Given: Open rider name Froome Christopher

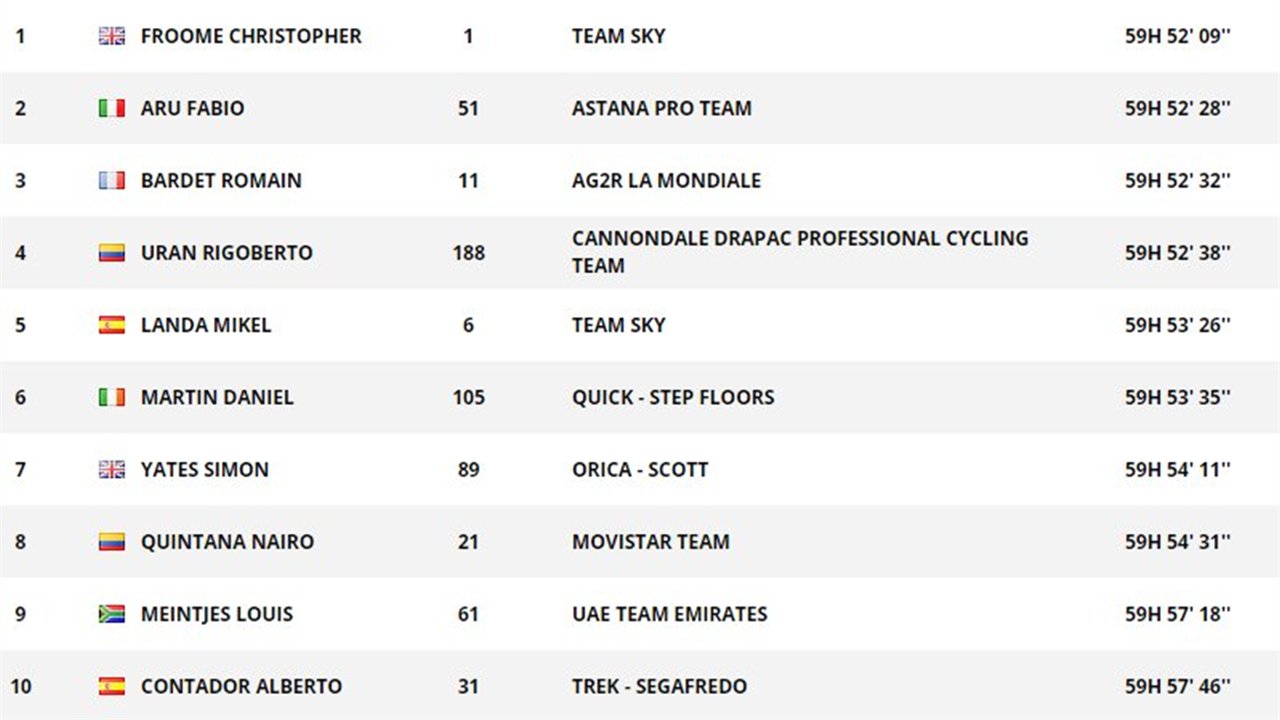Looking at the screenshot, I should [251, 36].
